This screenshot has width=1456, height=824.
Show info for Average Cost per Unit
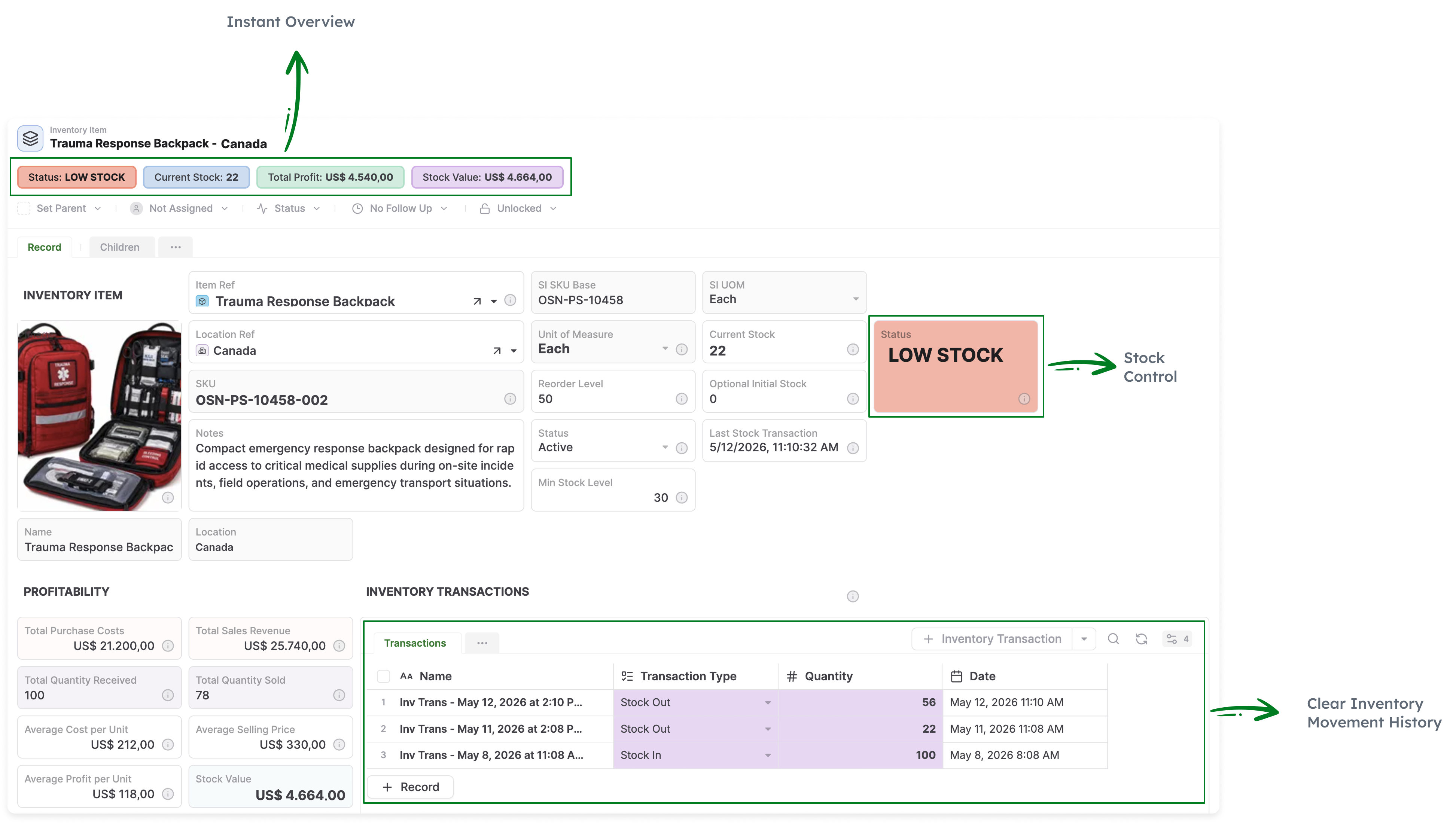click(x=168, y=745)
